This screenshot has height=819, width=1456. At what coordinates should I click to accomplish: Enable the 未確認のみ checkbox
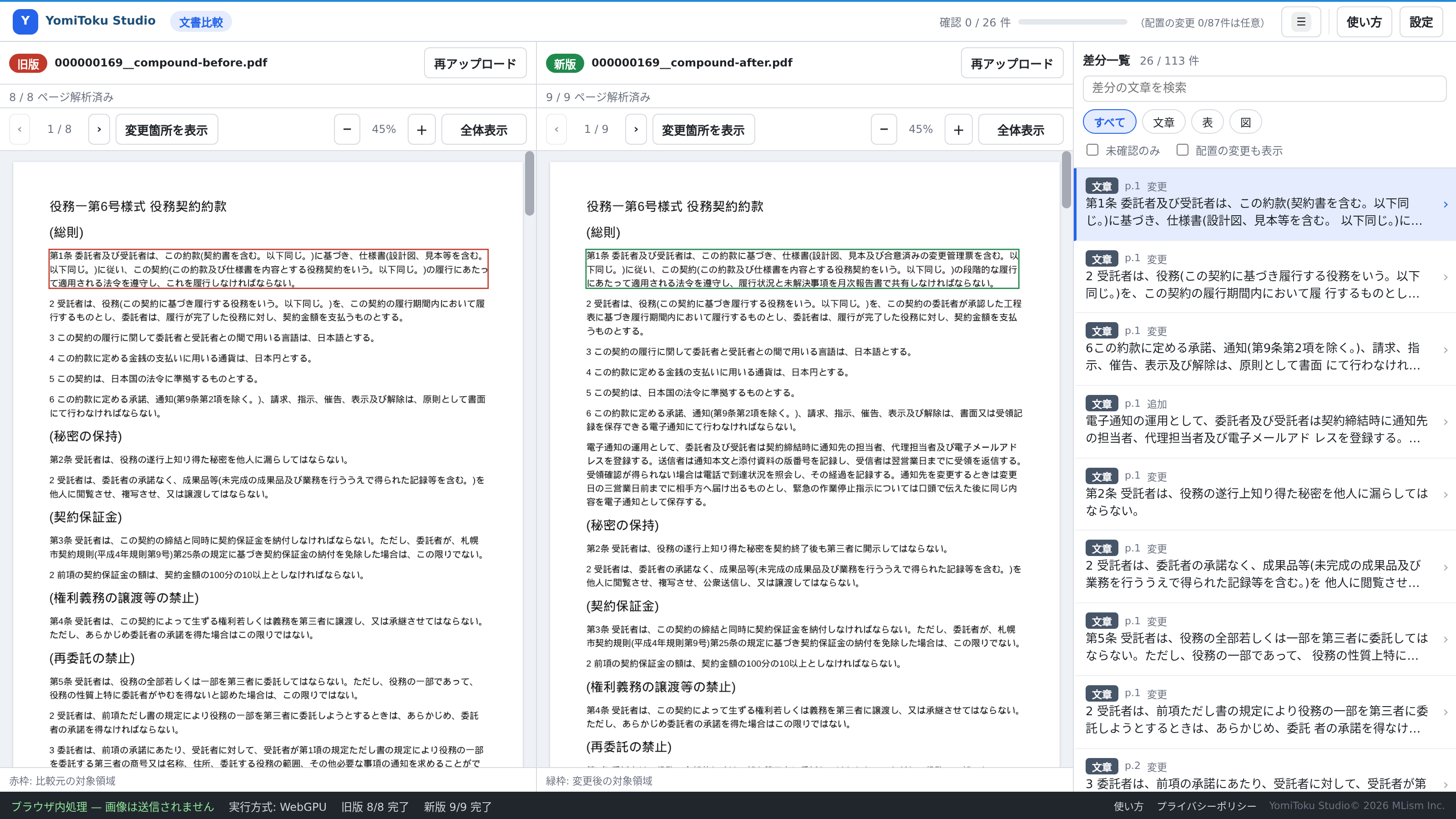[x=1092, y=150]
